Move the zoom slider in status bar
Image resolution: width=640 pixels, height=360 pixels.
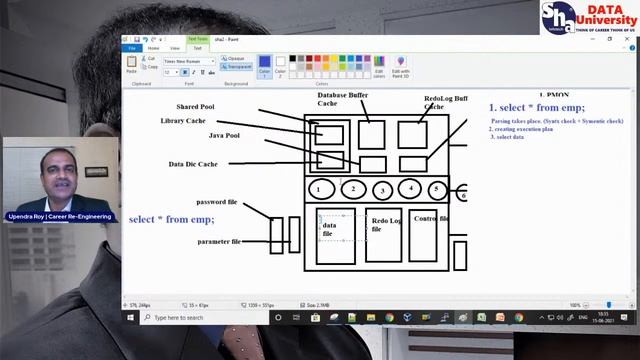pyautogui.click(x=609, y=305)
